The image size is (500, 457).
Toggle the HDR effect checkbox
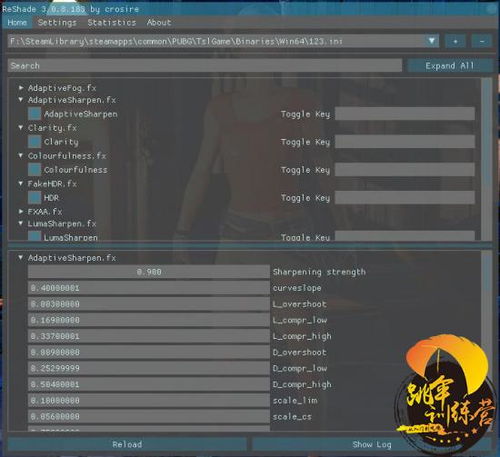click(34, 198)
